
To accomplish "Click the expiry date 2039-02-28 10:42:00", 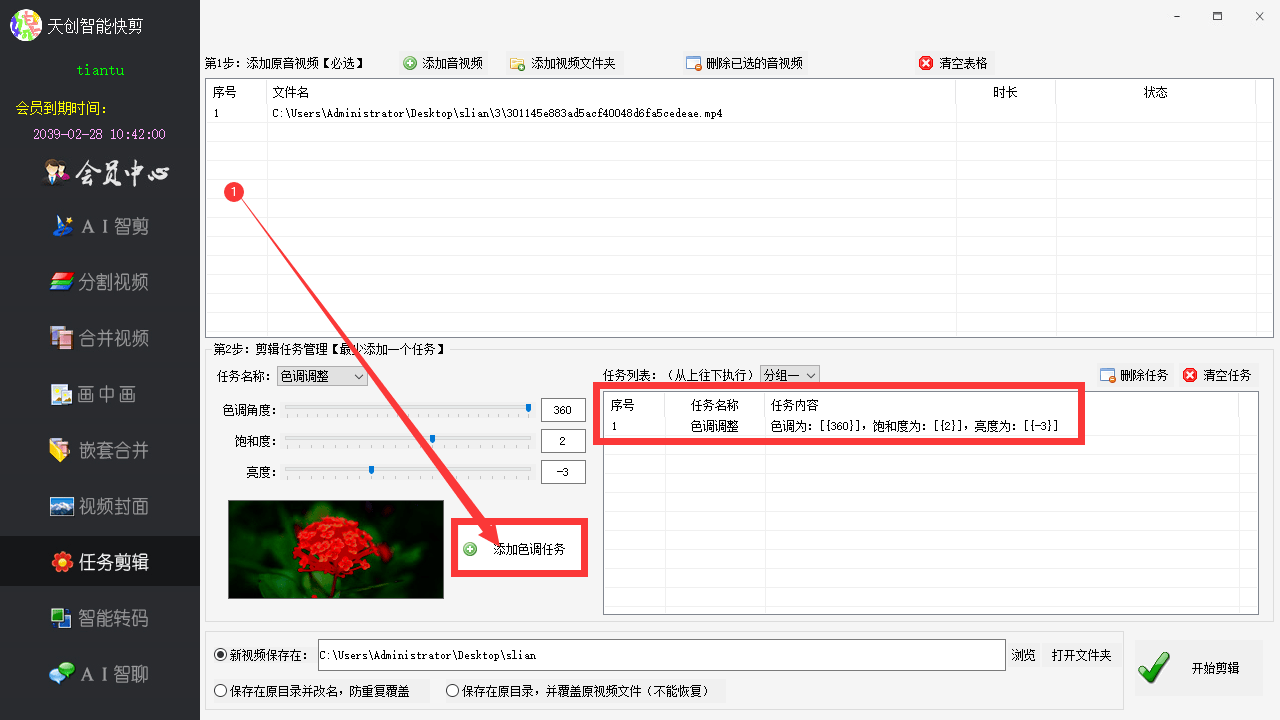I will tap(99, 134).
